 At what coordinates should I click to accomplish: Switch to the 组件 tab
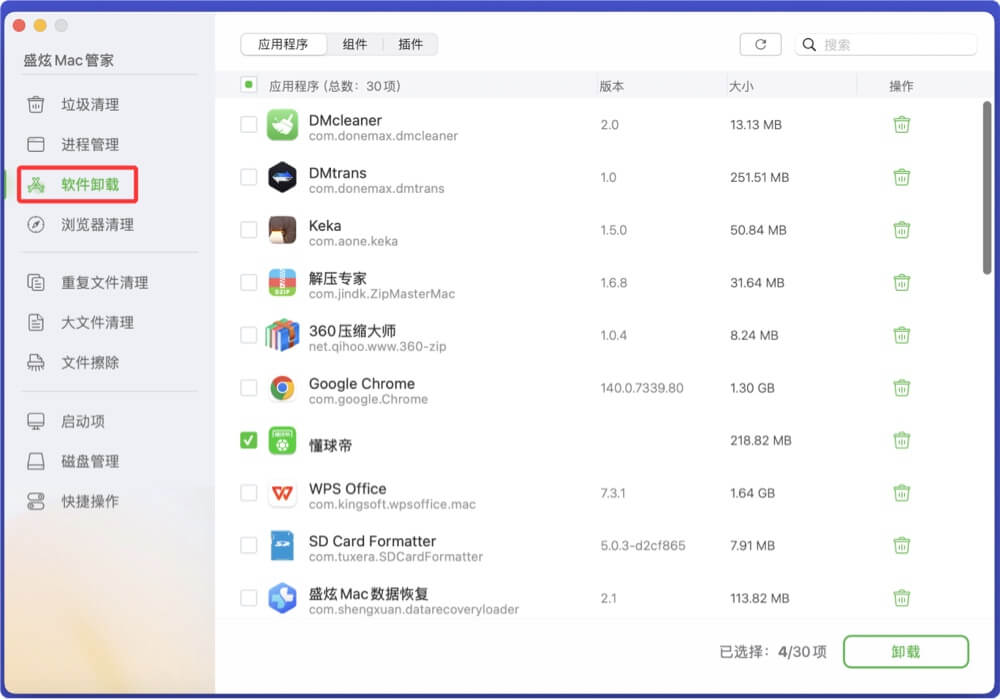coord(356,44)
